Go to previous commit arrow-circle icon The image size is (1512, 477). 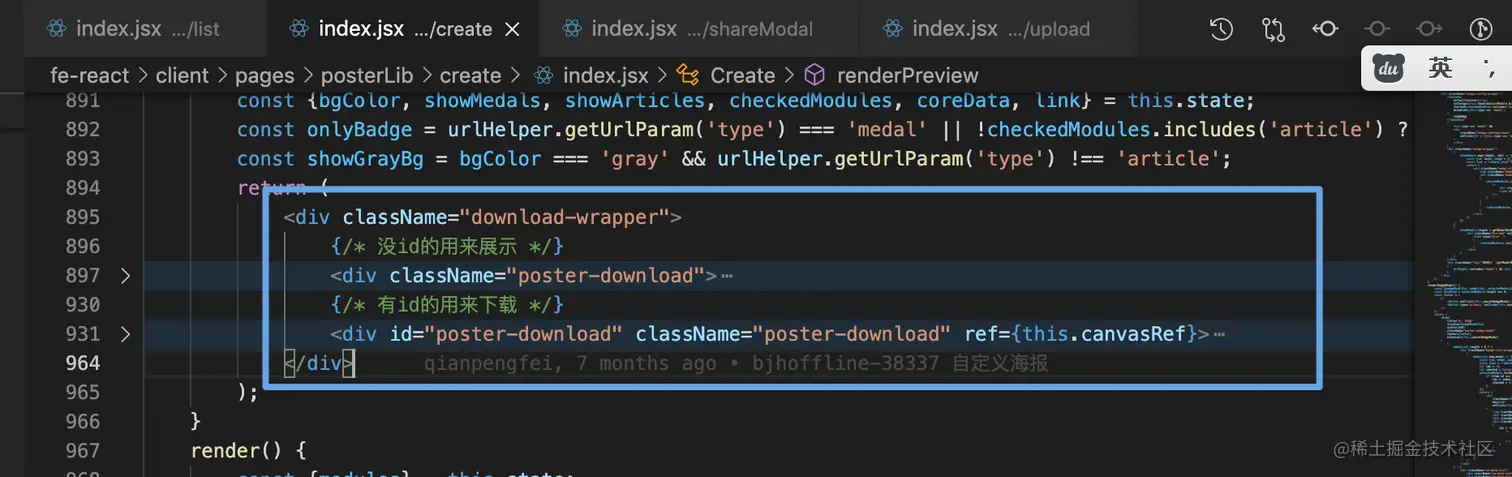[1325, 29]
